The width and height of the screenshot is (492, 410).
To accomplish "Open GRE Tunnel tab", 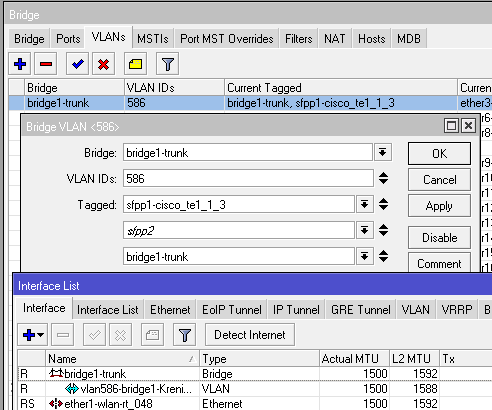I will [x=361, y=310].
